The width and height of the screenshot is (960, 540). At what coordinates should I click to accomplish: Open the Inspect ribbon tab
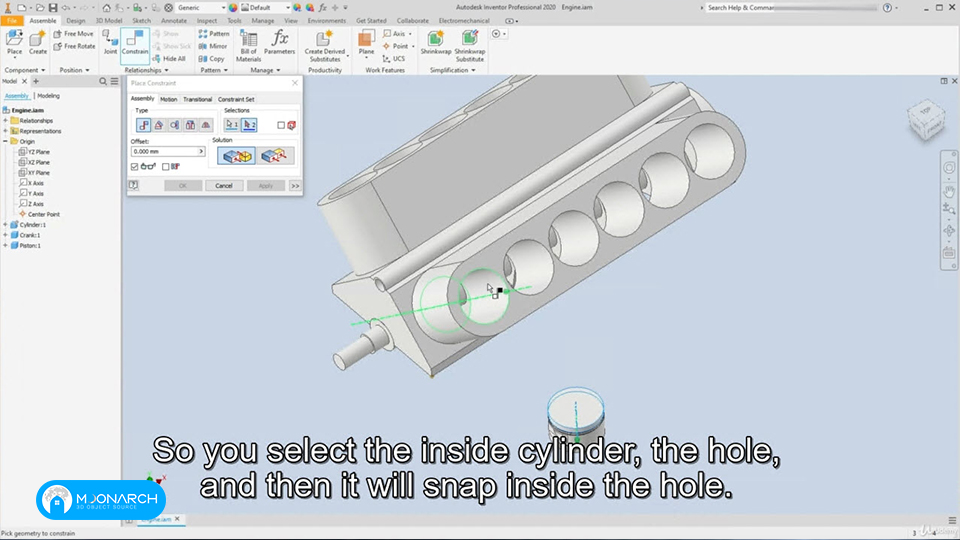click(x=207, y=21)
